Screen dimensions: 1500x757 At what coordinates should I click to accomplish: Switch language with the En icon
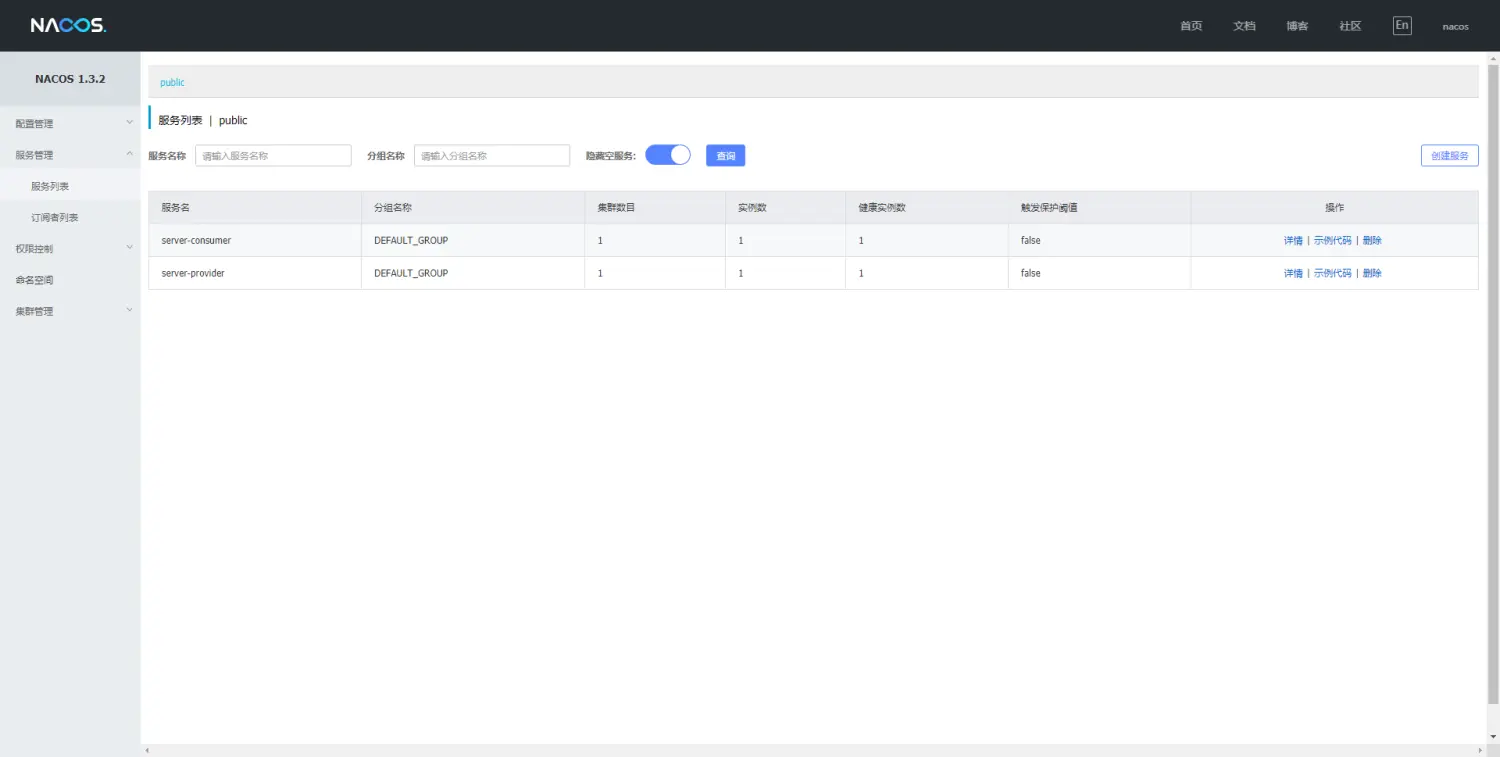[x=1402, y=25]
